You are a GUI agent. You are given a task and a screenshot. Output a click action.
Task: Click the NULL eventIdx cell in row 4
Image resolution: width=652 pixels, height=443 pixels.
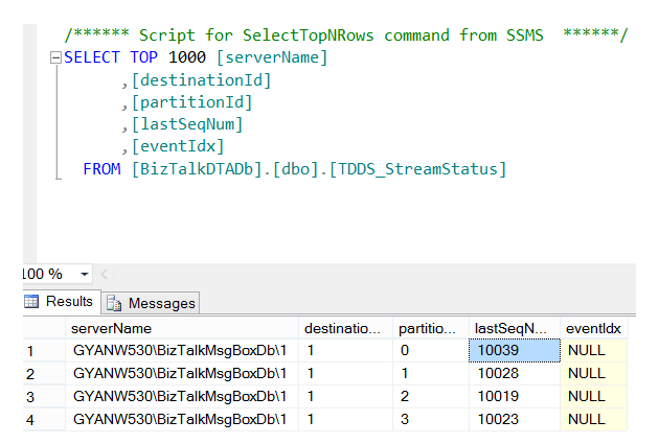pyautogui.click(x=594, y=419)
